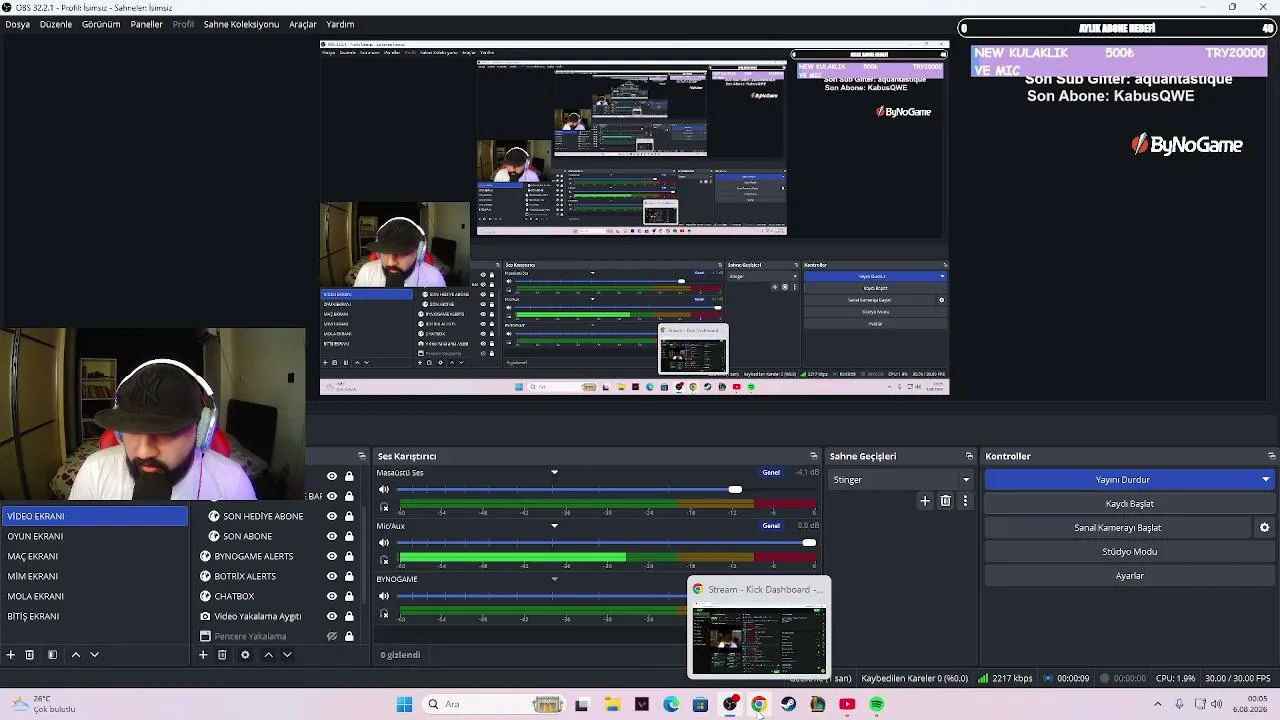Hide the CHATBOX source
1280x720 pixels.
(x=332, y=596)
